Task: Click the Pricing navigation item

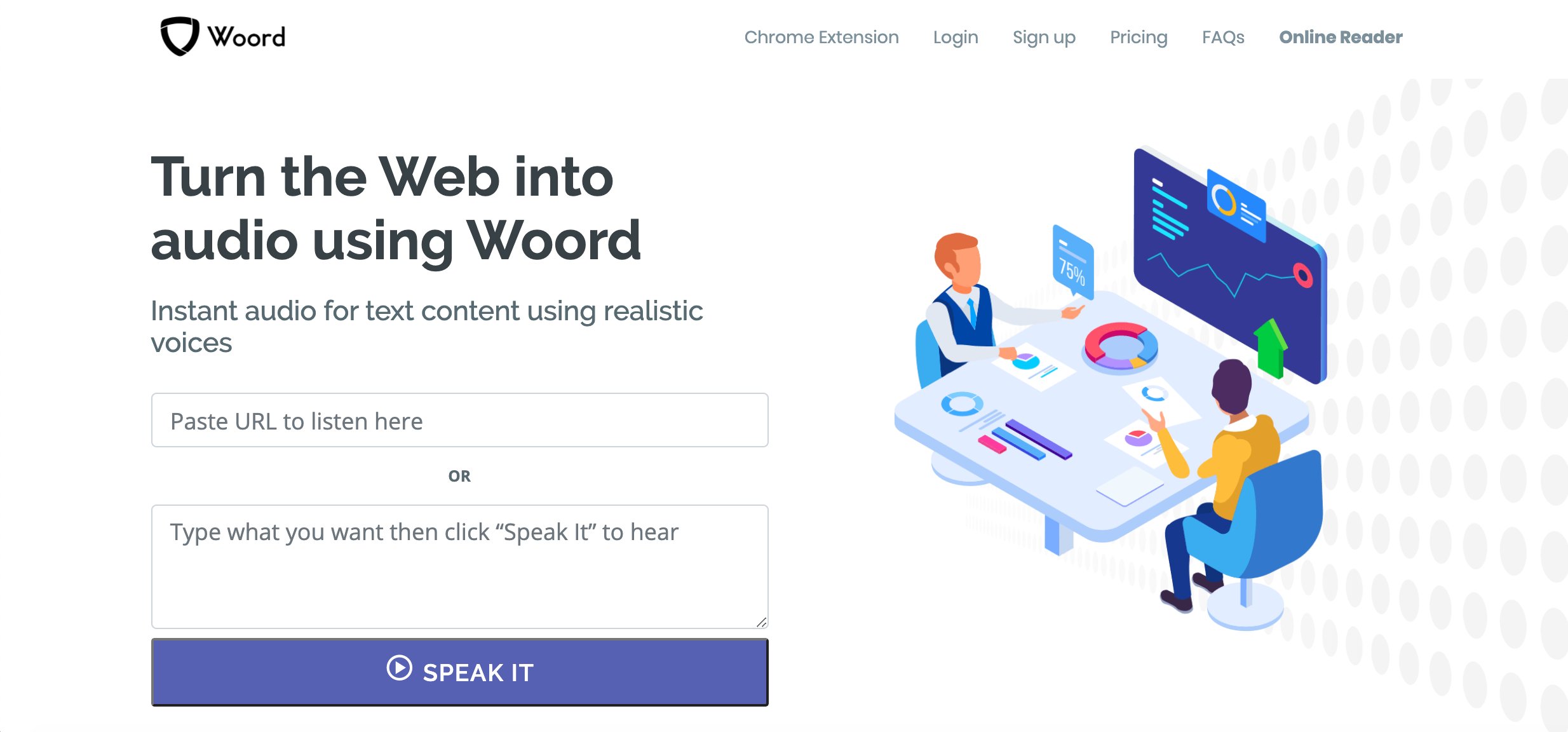Action: coord(1139,37)
